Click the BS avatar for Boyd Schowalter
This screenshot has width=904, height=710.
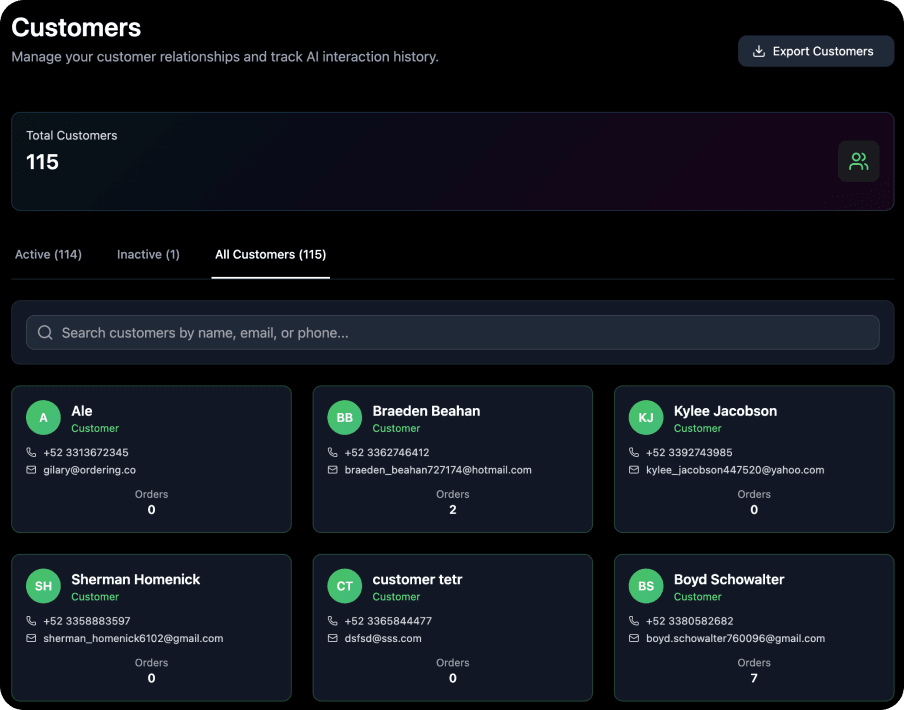[x=645, y=586]
